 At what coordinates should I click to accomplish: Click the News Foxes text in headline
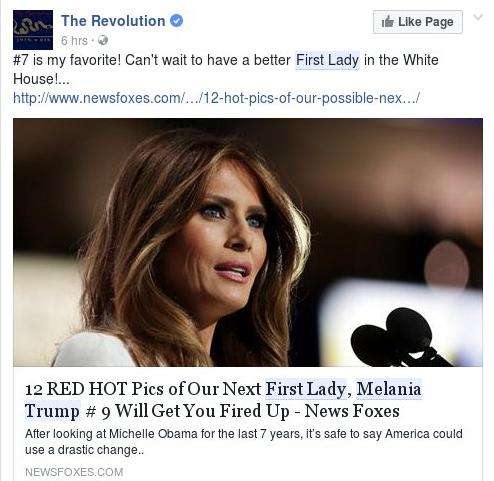coord(352,411)
